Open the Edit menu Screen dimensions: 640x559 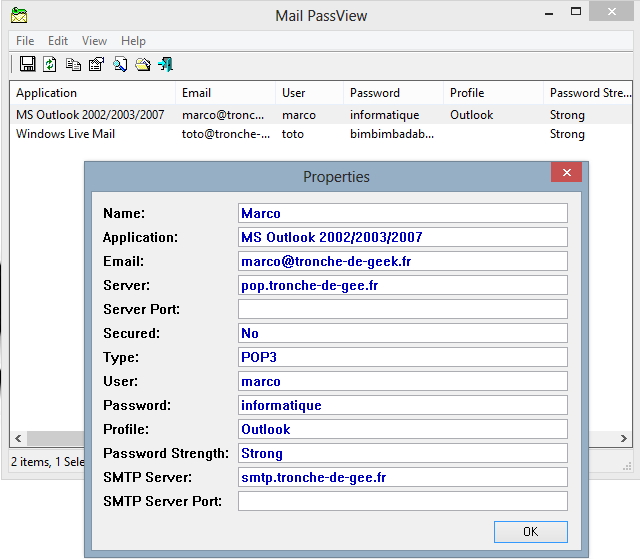(58, 41)
